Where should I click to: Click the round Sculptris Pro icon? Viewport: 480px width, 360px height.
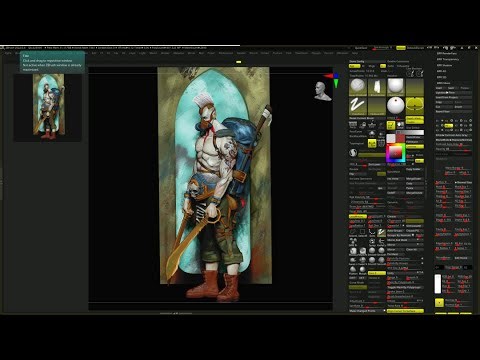[x=353, y=153]
